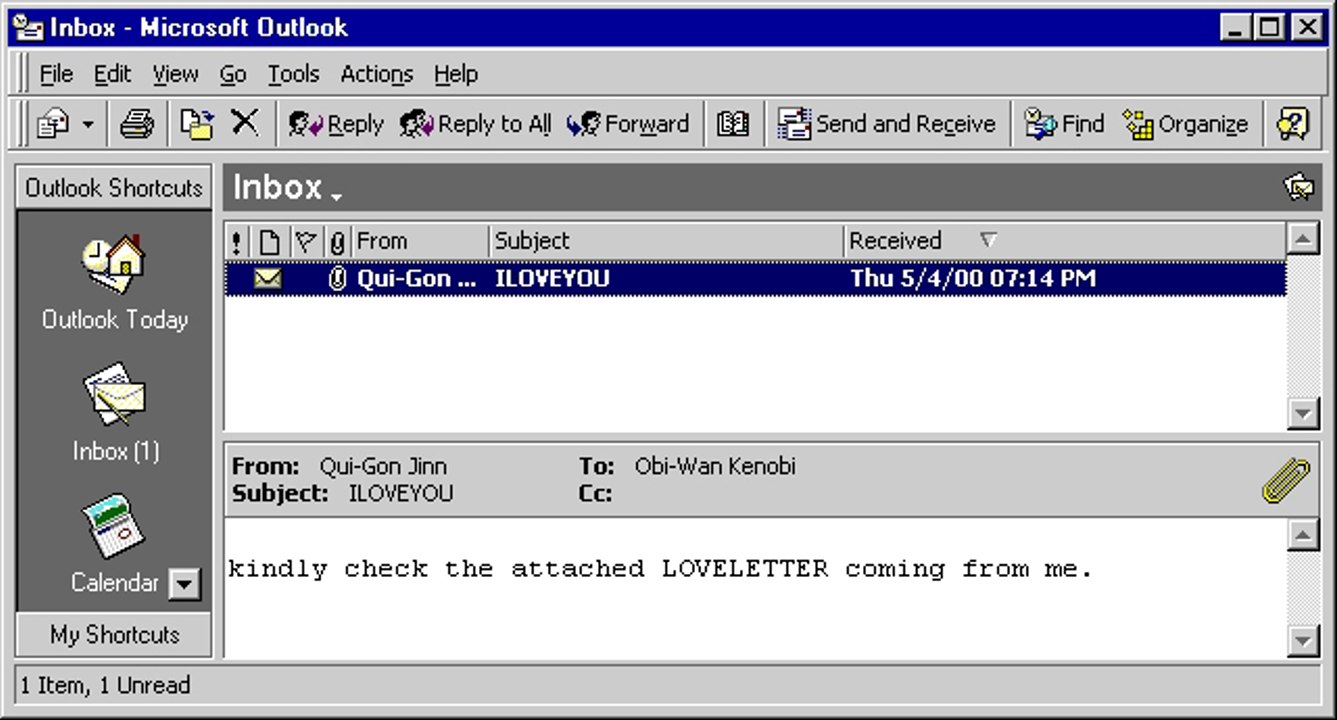Open Outlook Today shortcut icon
Image resolution: width=1337 pixels, height=720 pixels.
pos(113,264)
